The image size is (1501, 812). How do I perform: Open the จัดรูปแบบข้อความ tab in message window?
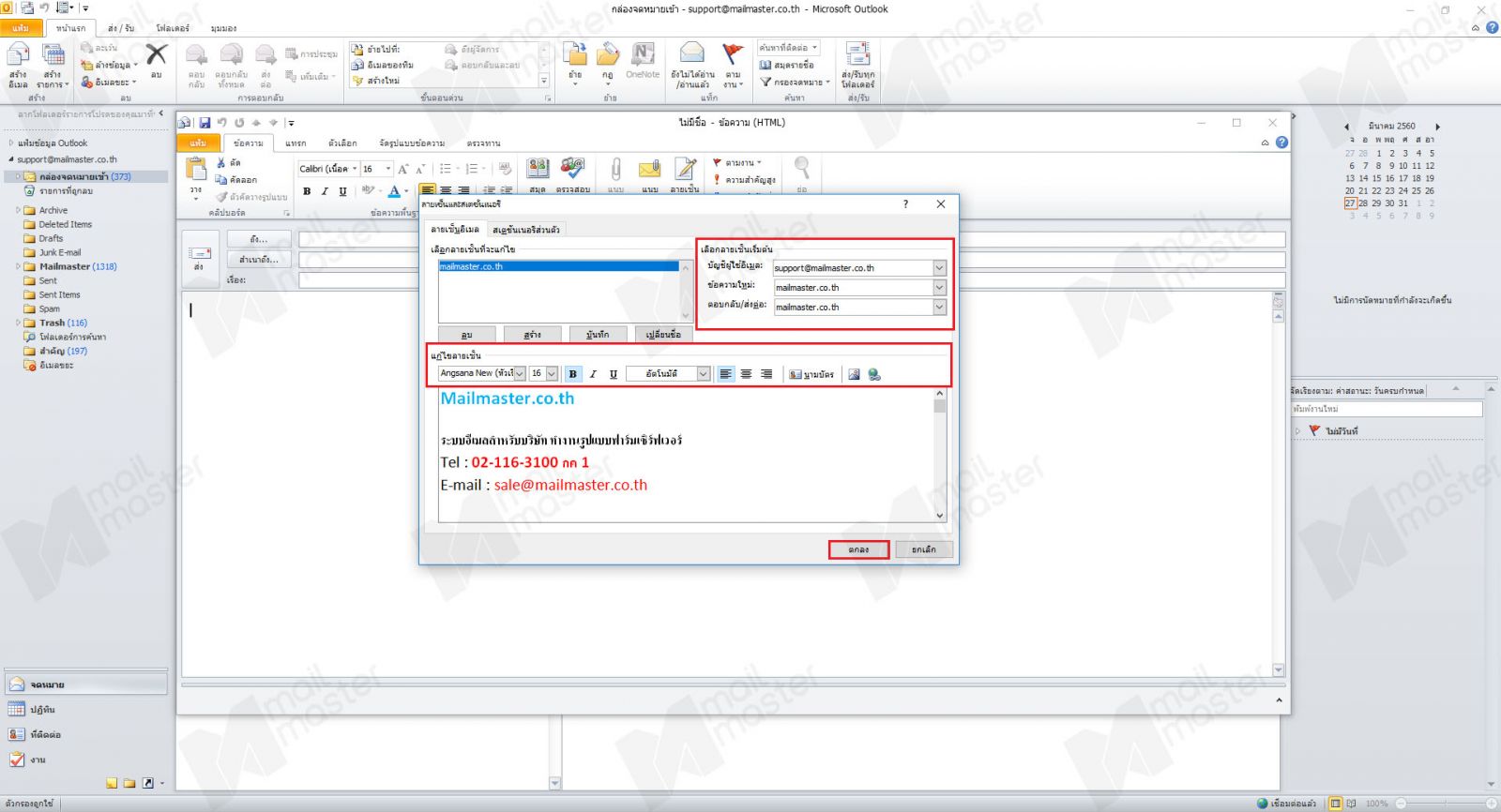click(412, 143)
